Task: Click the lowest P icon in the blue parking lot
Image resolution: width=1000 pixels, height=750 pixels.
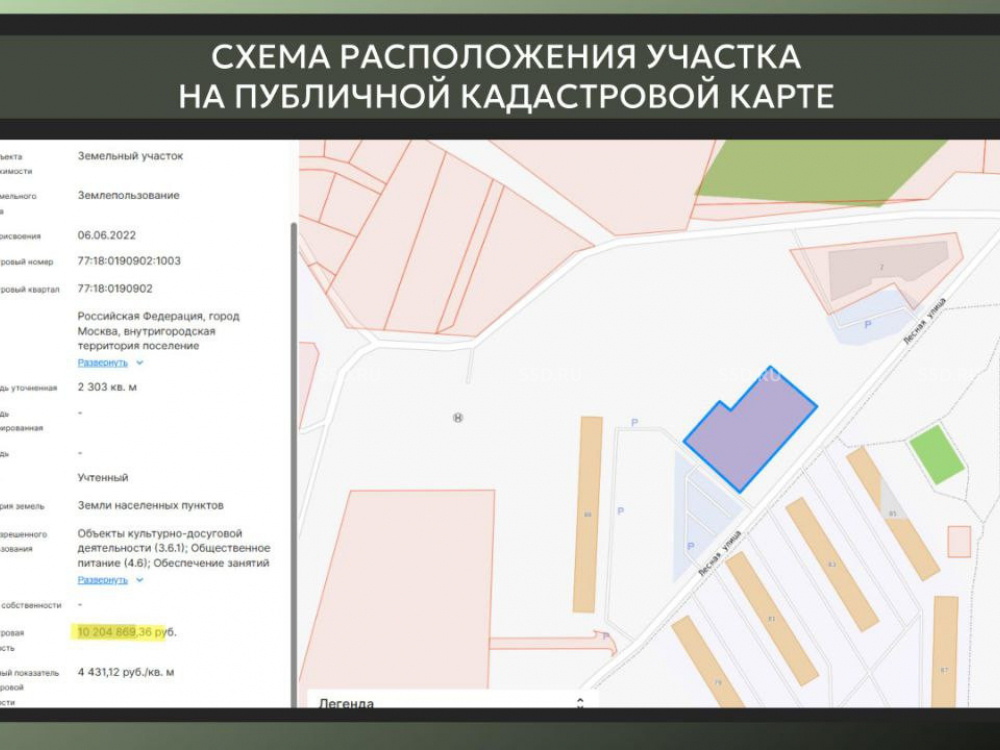Action: [x=690, y=546]
